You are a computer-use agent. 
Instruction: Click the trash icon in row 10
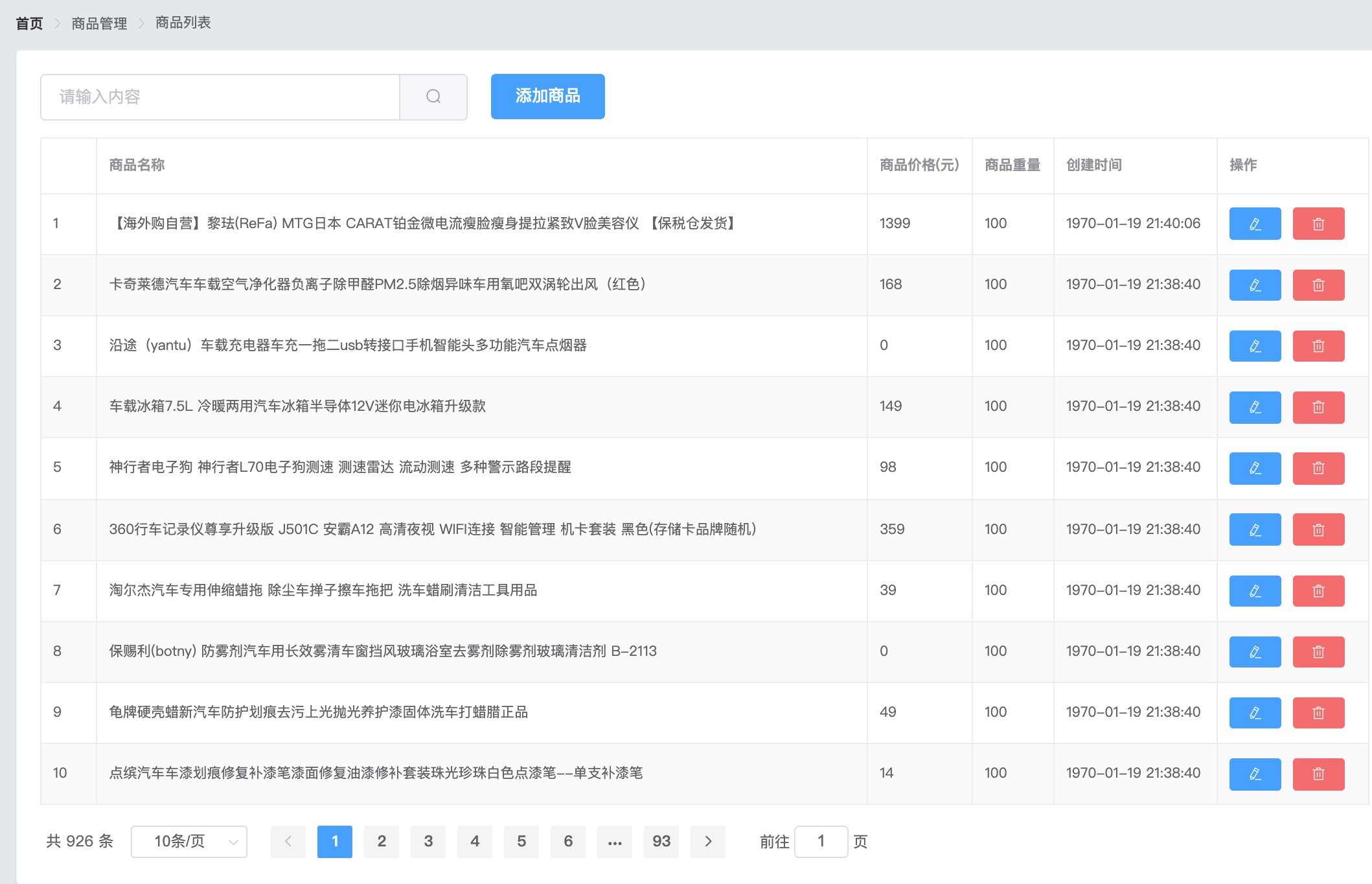[x=1318, y=773]
